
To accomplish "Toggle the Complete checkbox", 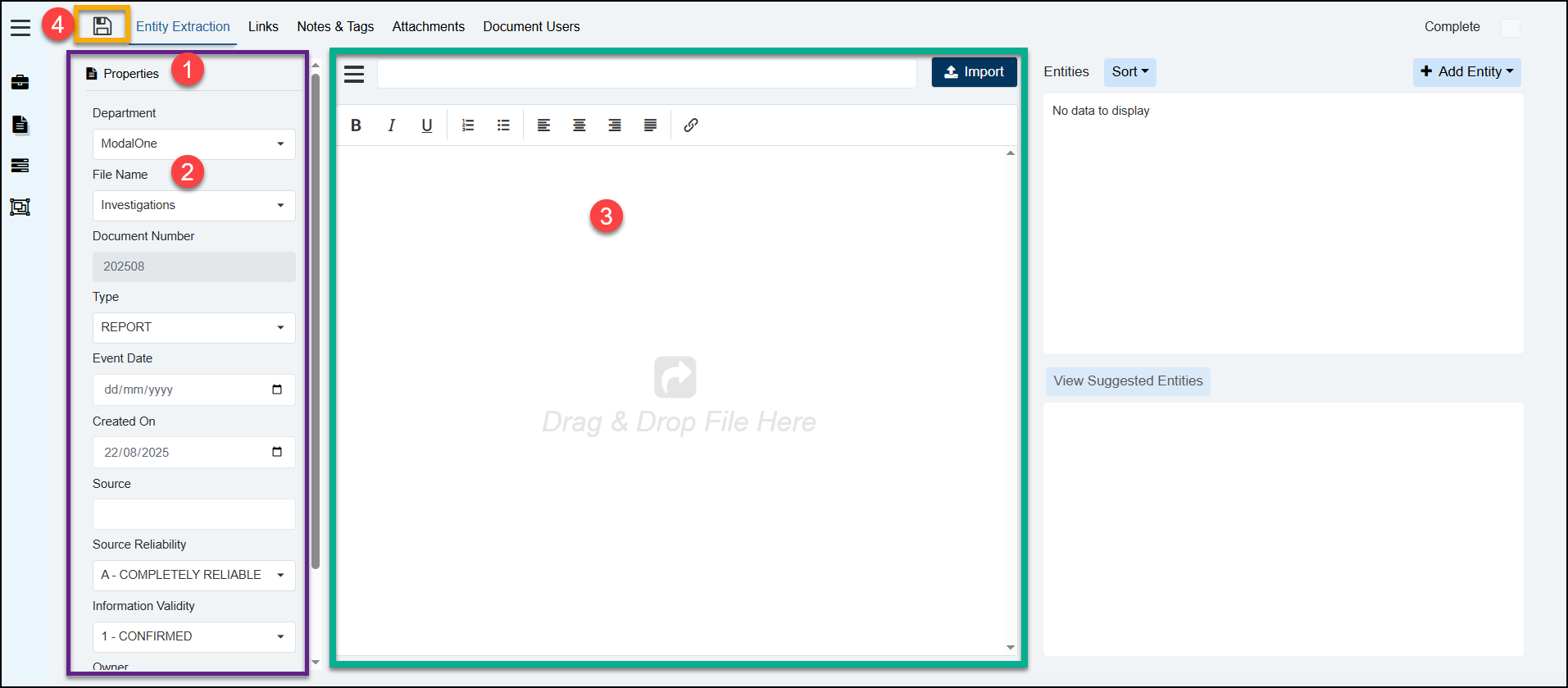I will click(1510, 28).
